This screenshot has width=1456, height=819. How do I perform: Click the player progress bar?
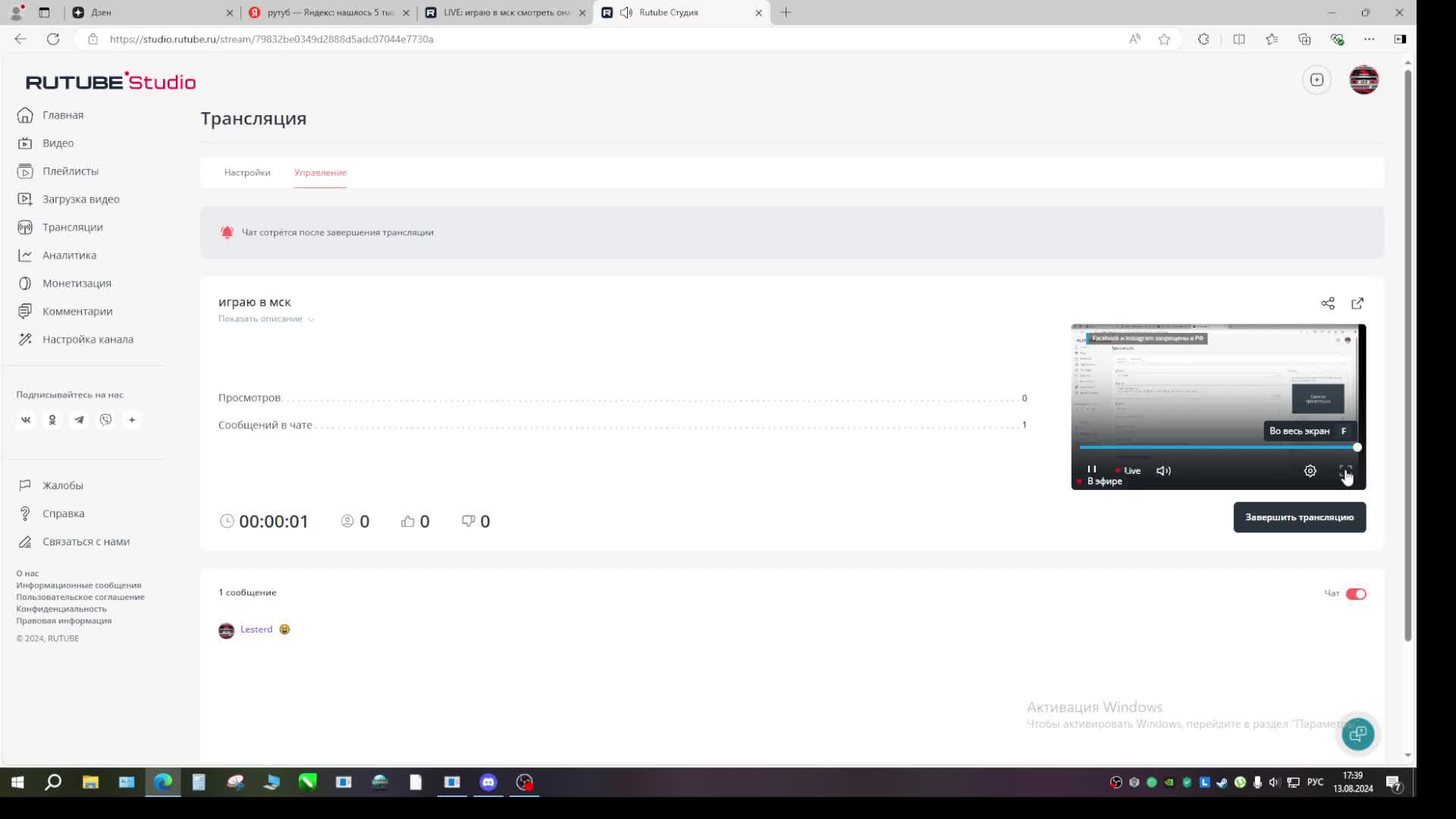(1213, 447)
